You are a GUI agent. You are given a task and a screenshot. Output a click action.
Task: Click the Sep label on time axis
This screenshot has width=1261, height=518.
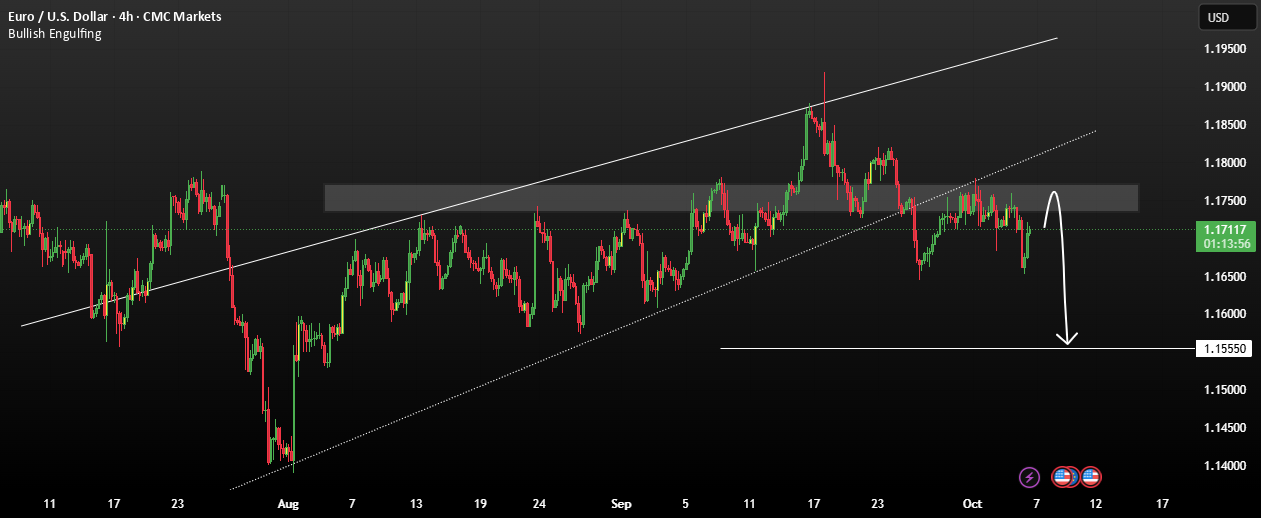tap(621, 503)
